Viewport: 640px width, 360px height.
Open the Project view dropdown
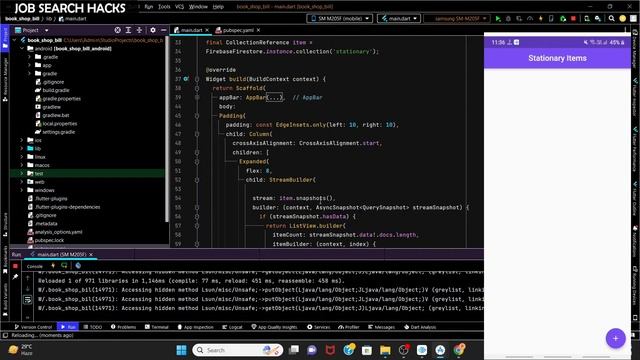click(32, 30)
